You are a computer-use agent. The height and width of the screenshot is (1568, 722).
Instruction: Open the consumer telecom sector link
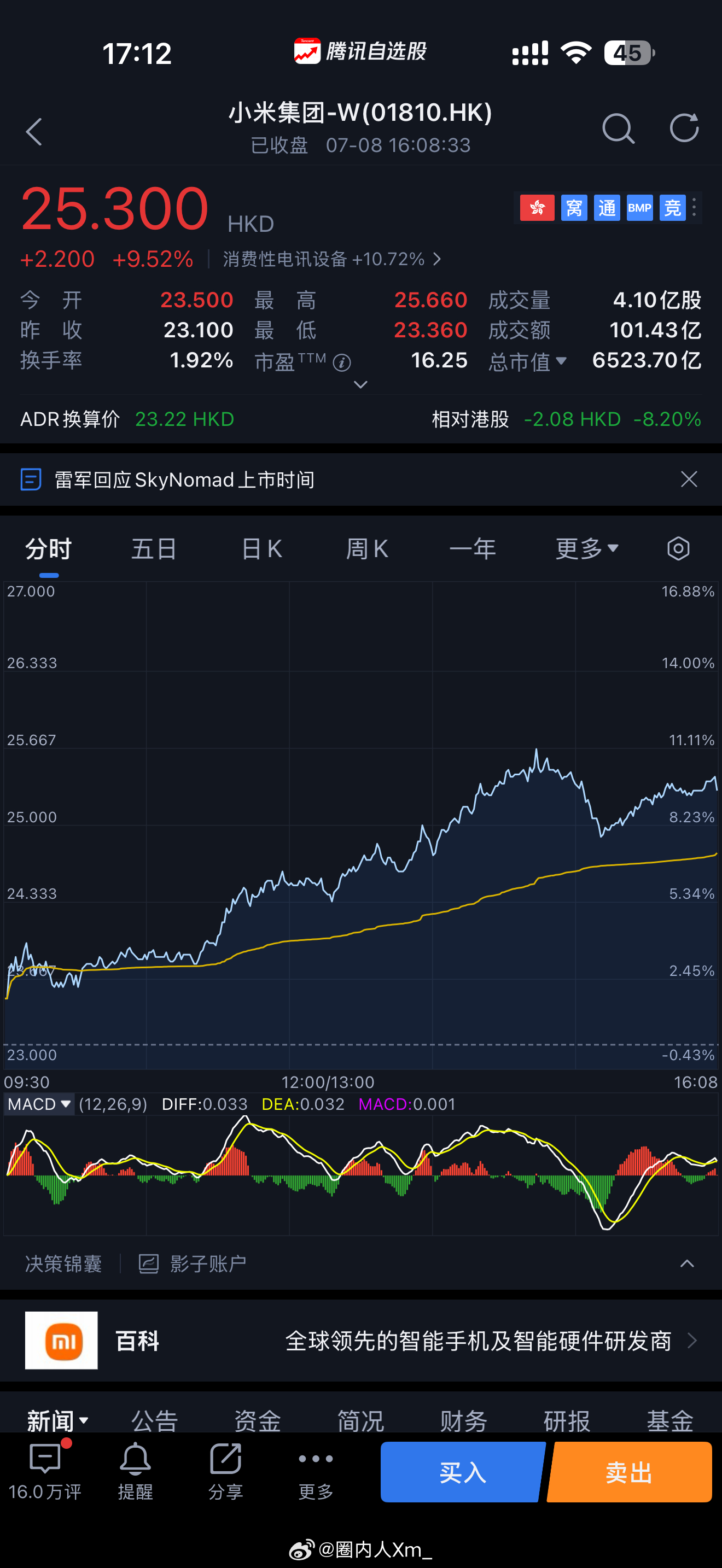[332, 259]
